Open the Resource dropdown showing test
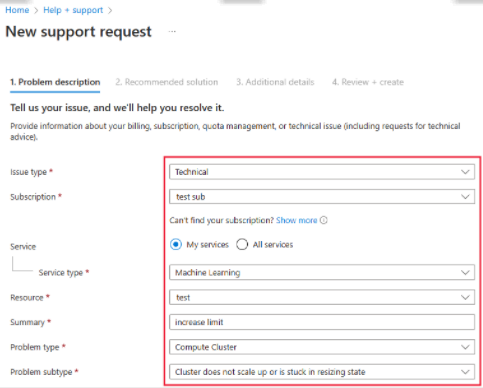The image size is (483, 388). click(x=322, y=297)
